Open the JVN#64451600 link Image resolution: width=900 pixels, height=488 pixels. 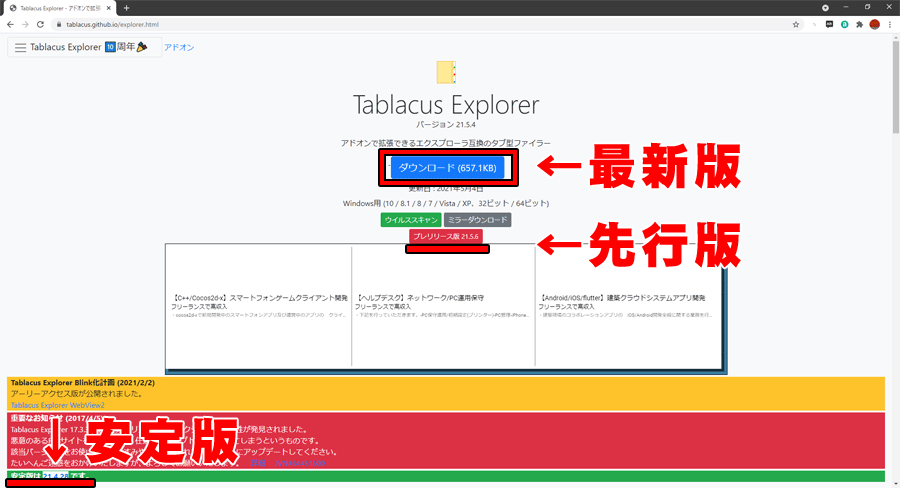(300, 463)
